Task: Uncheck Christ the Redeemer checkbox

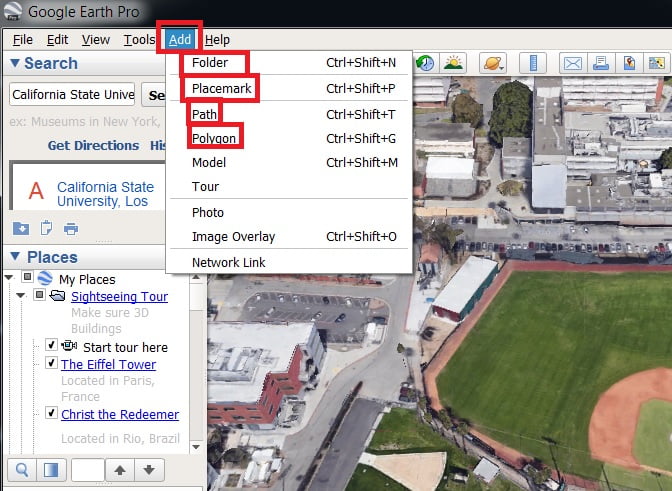Action: [x=51, y=413]
